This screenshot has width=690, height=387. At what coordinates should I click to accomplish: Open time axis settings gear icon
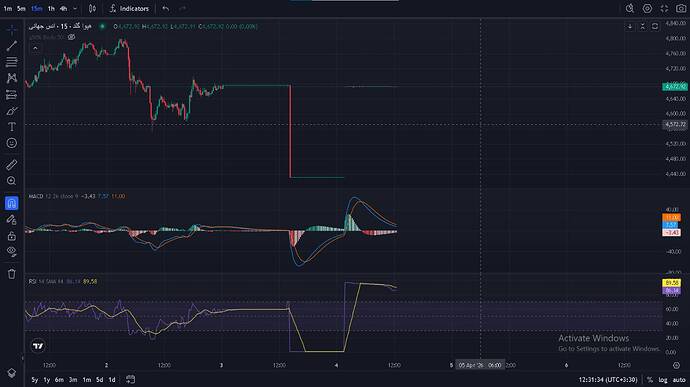(x=676, y=365)
